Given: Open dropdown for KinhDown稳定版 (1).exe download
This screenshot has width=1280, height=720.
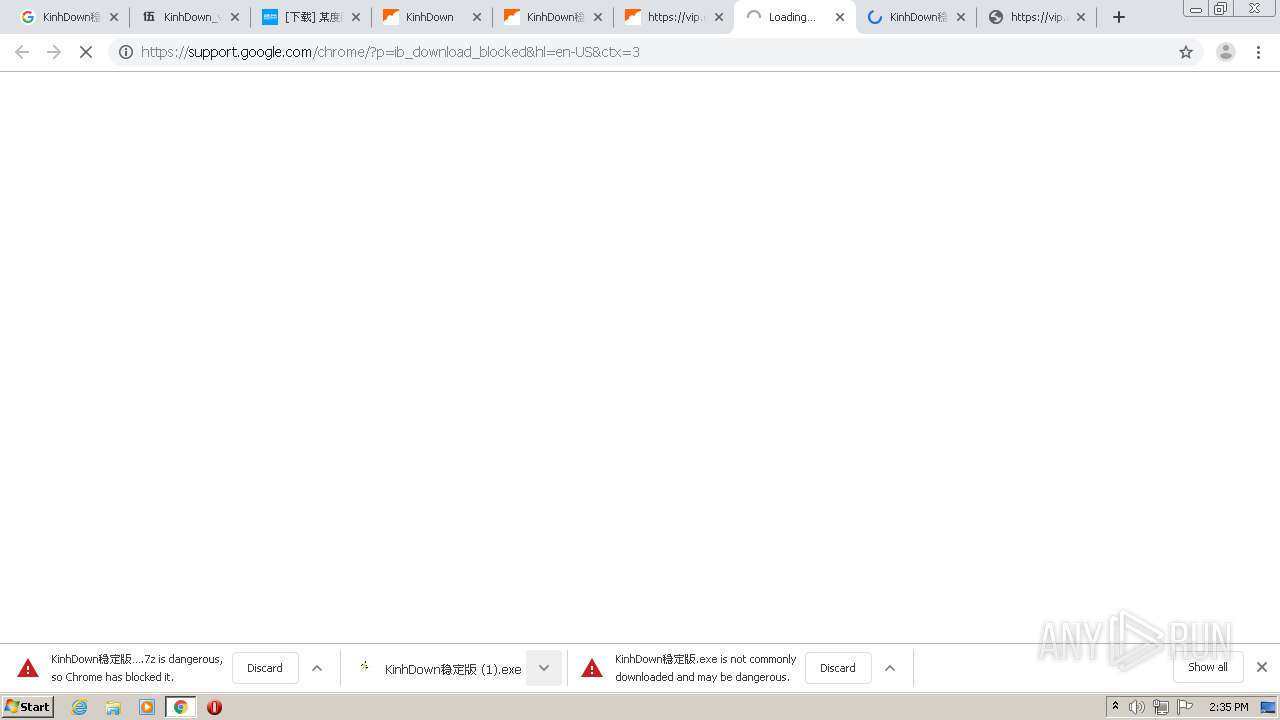Looking at the screenshot, I should [544, 668].
